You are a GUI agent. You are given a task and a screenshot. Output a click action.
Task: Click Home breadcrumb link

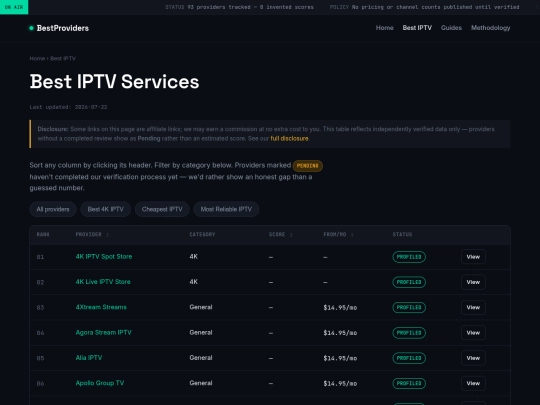(37, 59)
